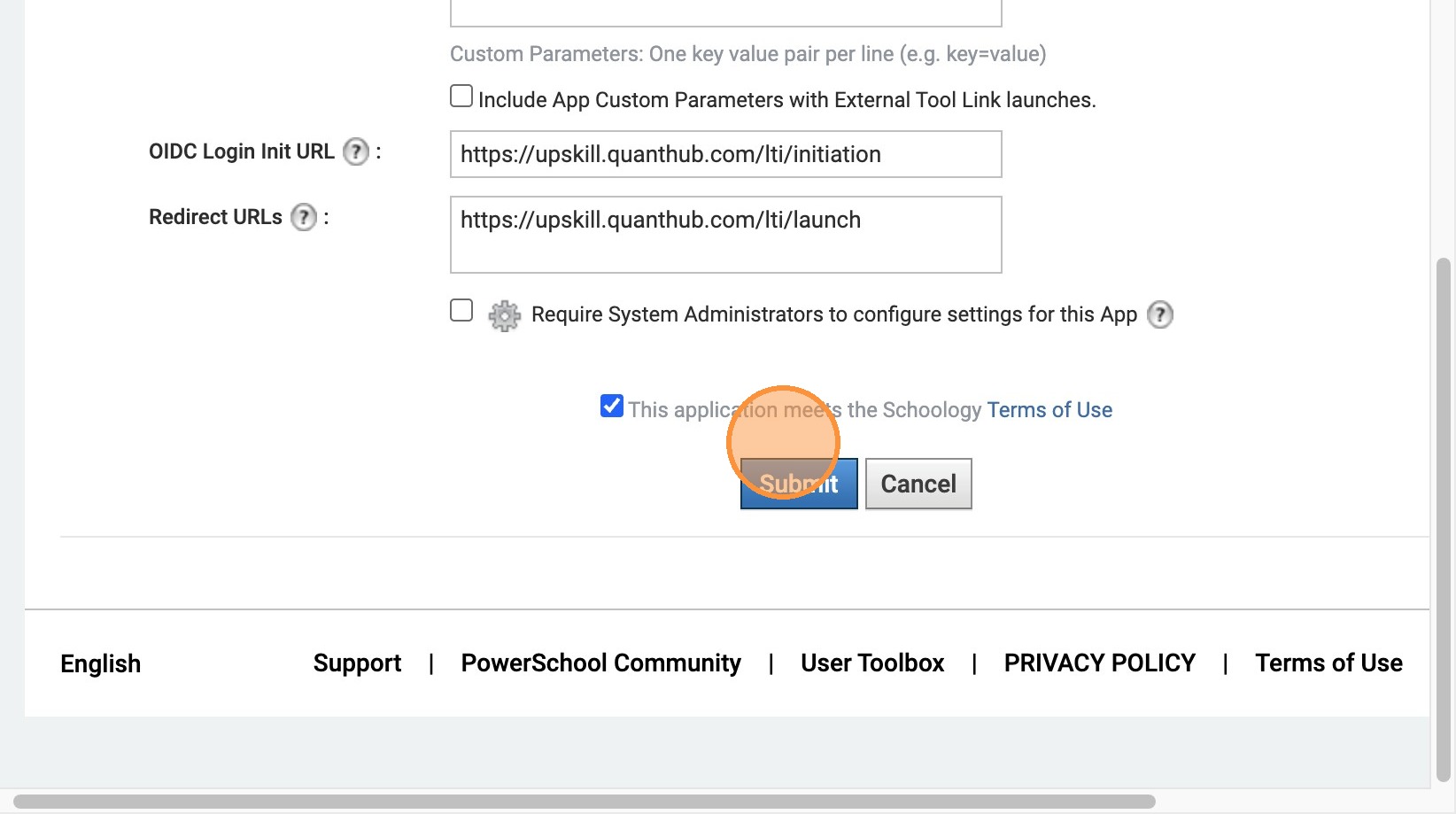Click the Custom Parameters text box
The image size is (1456, 814).
(x=725, y=12)
